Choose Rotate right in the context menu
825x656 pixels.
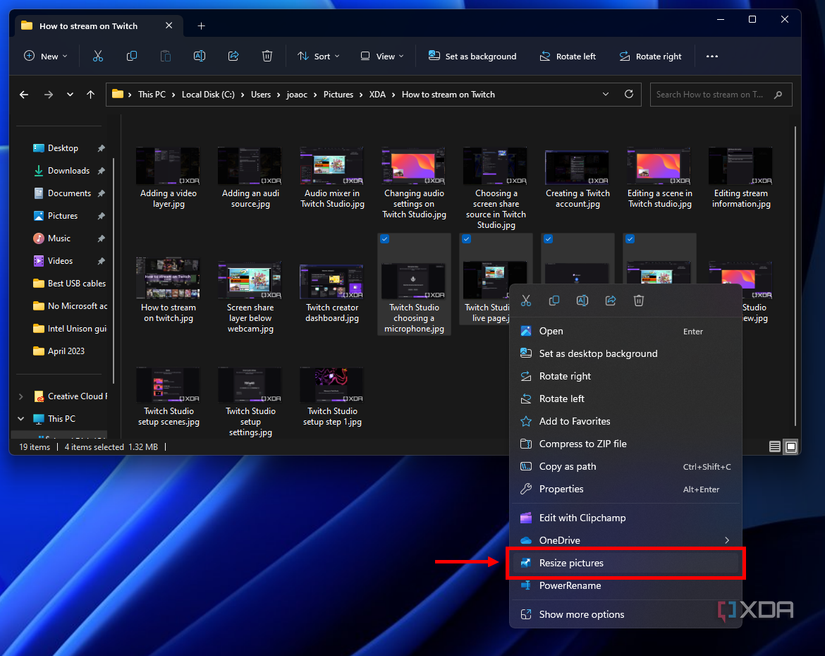(626, 376)
